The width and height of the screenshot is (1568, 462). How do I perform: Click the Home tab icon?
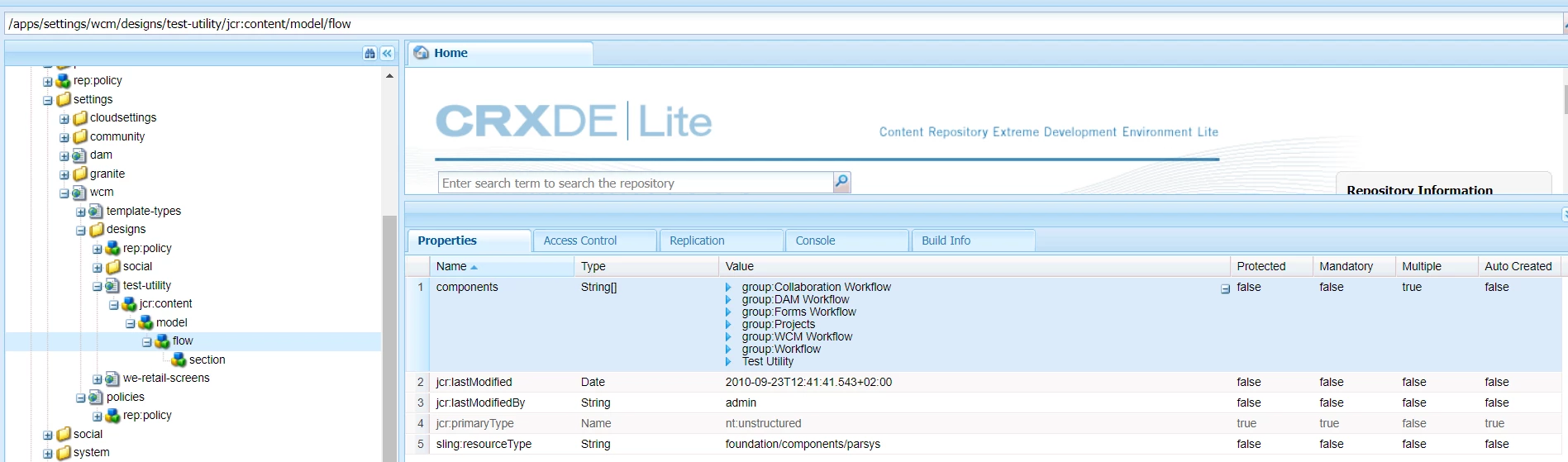422,53
